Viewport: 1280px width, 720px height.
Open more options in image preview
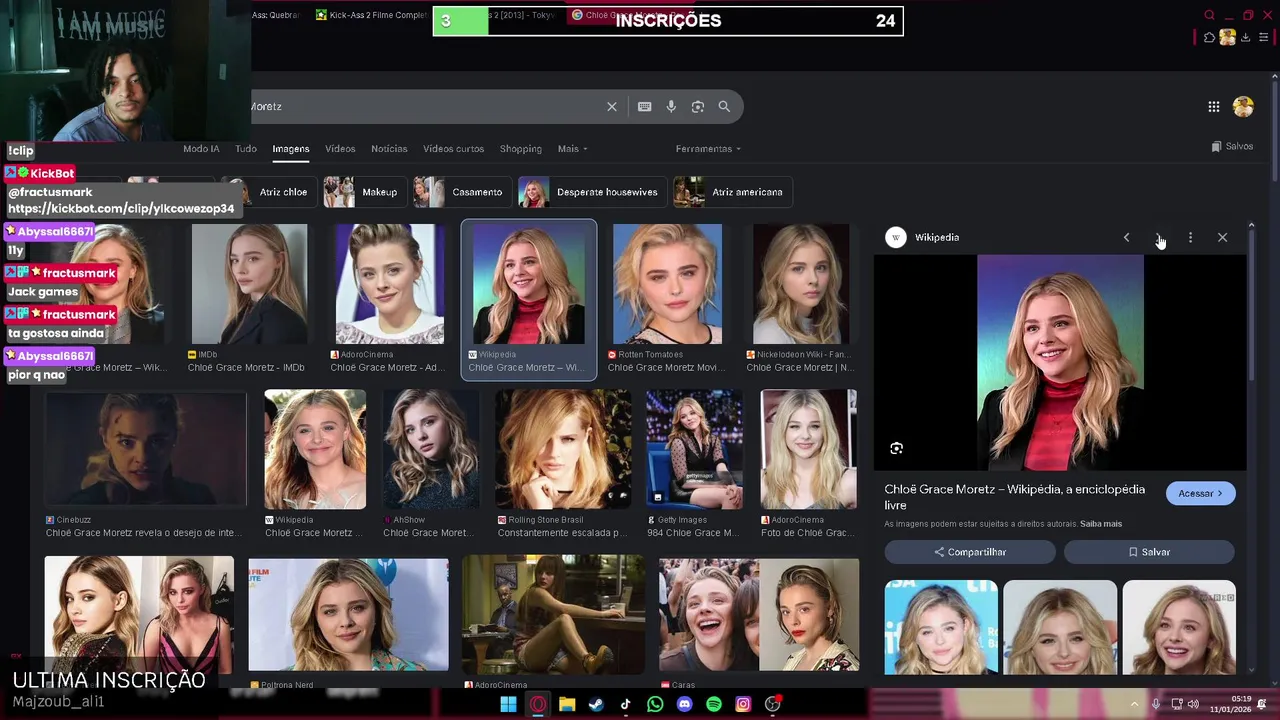tap(1190, 238)
